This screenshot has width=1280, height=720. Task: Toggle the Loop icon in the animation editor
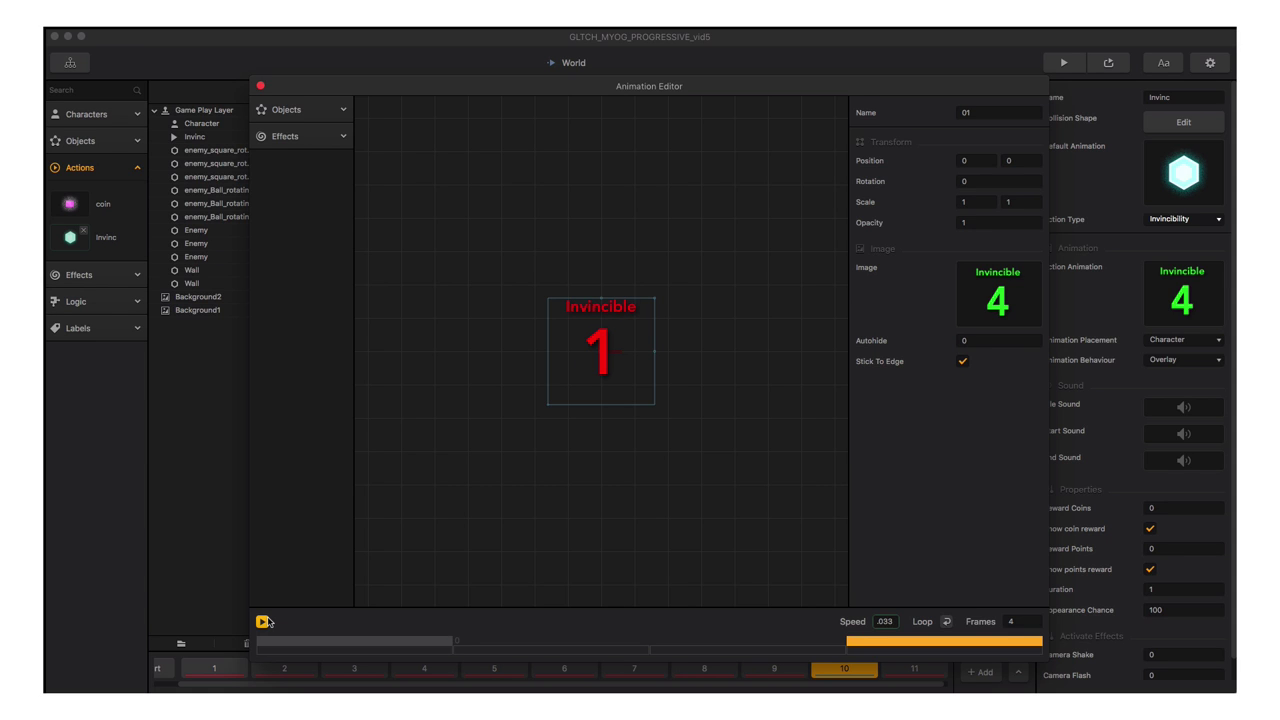click(x=946, y=622)
